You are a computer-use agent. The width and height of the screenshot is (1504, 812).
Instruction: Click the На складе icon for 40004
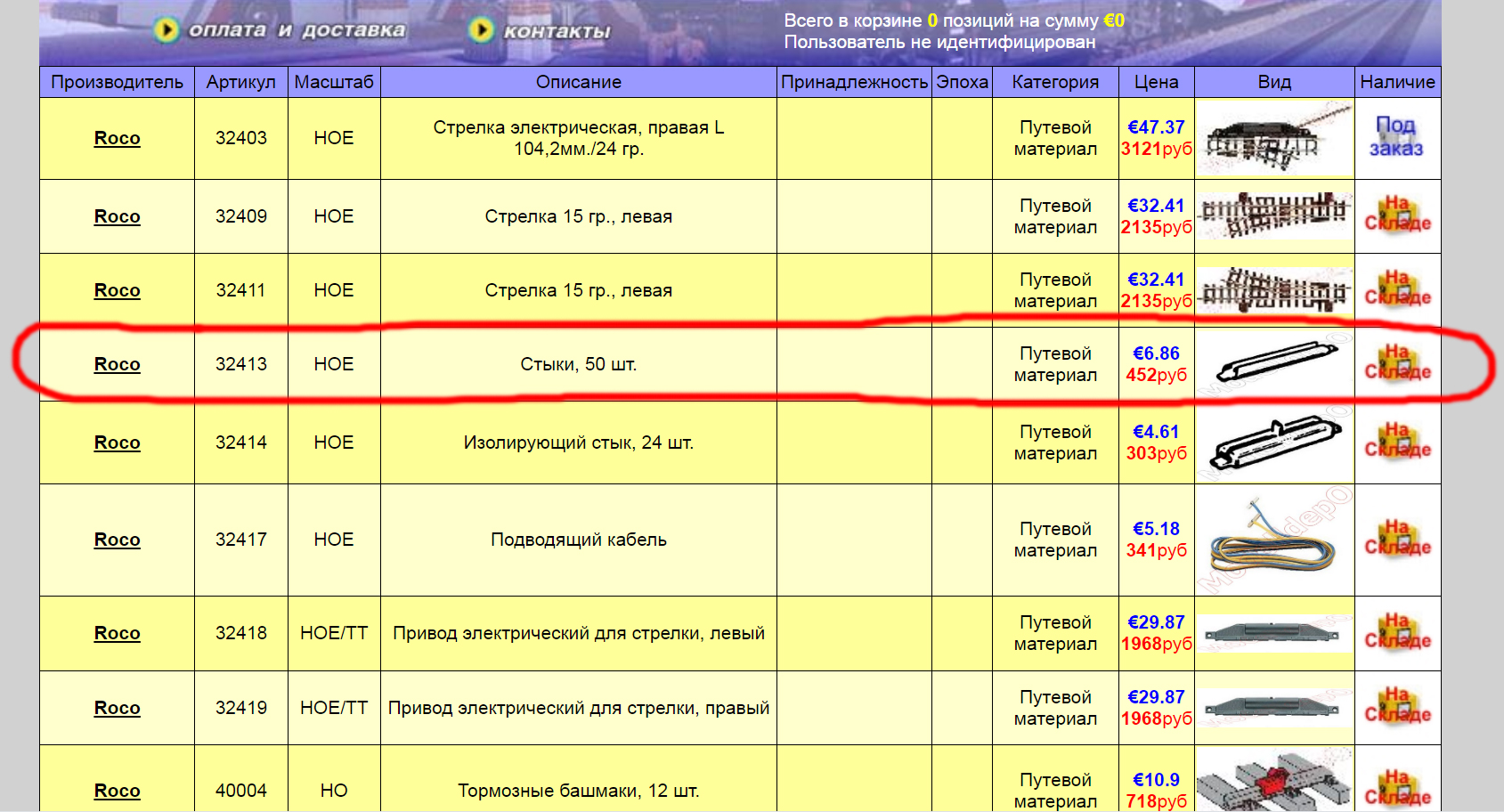point(1397,789)
